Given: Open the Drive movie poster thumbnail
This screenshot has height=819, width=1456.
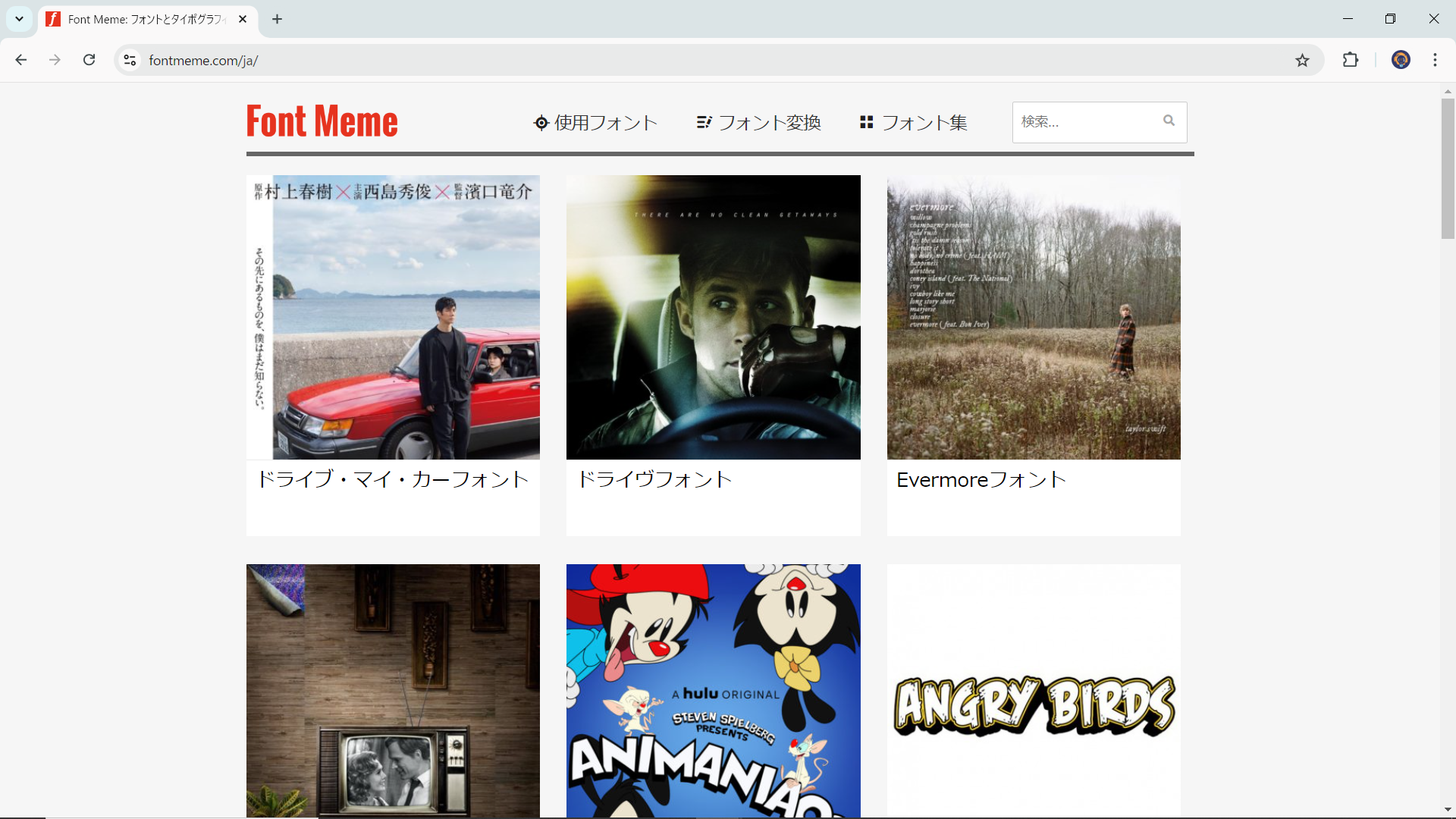Looking at the screenshot, I should tap(713, 317).
